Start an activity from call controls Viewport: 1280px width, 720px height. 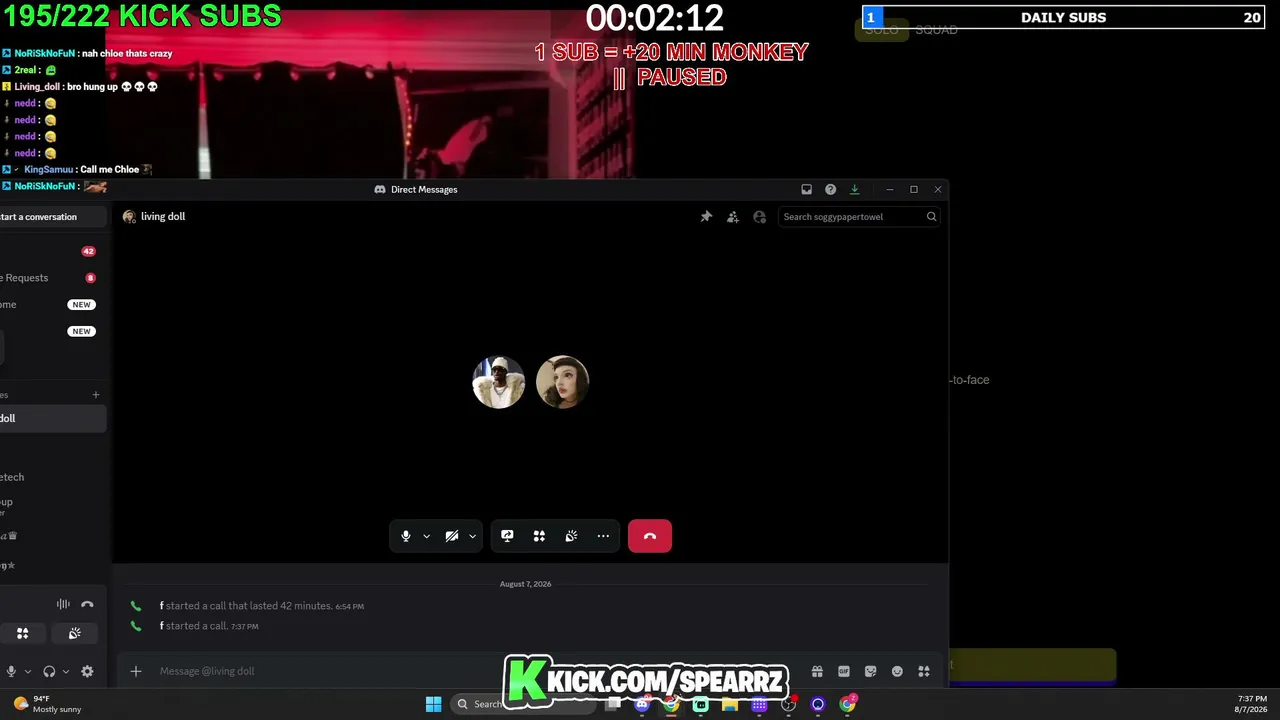click(539, 536)
